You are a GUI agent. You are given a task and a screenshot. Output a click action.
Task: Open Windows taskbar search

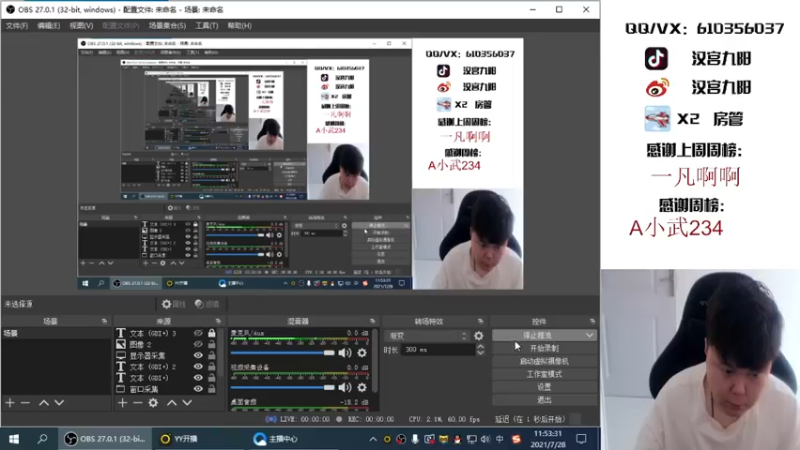pyautogui.click(x=42, y=439)
